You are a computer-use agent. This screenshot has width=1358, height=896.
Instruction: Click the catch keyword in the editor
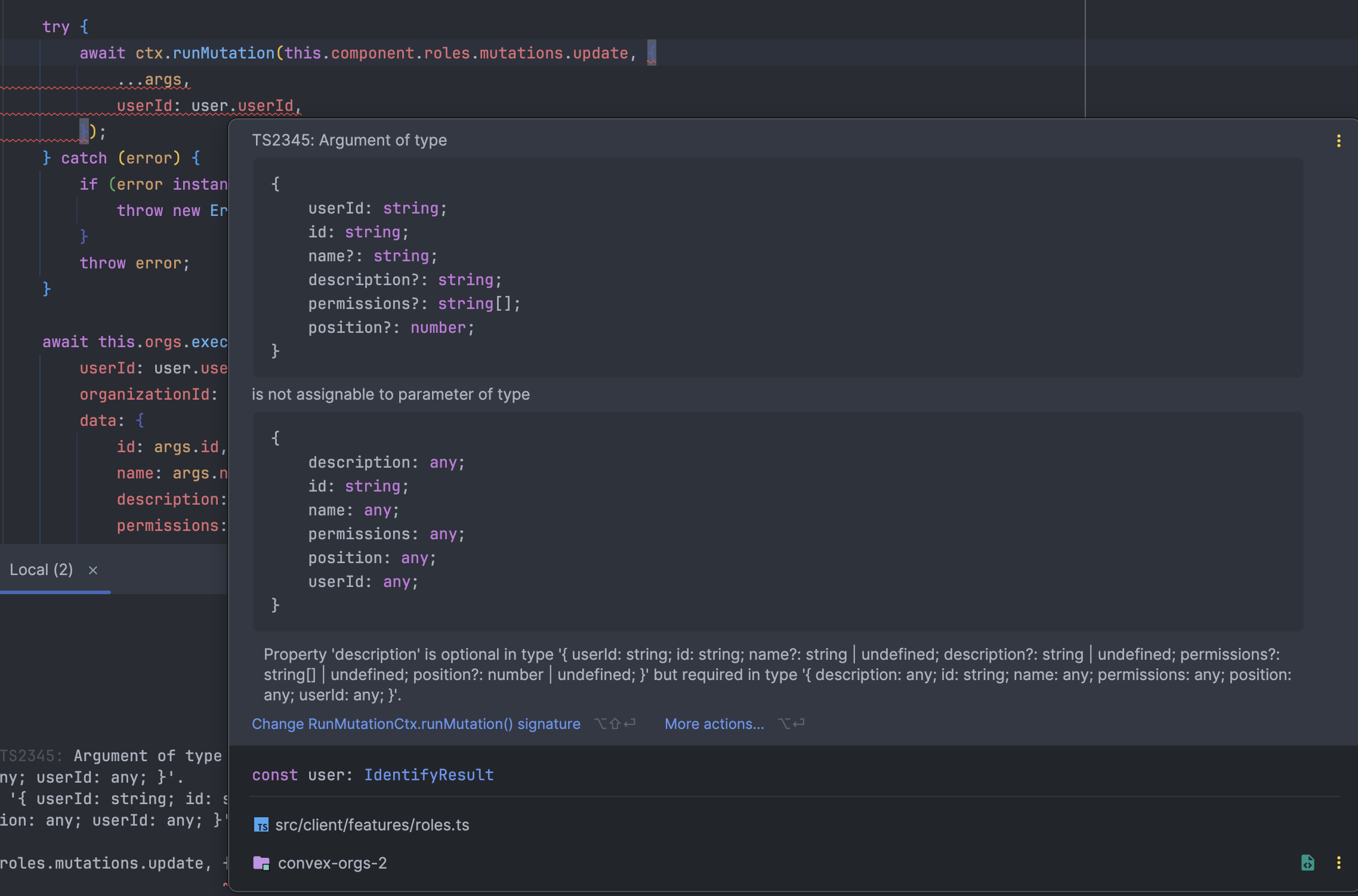pos(84,158)
